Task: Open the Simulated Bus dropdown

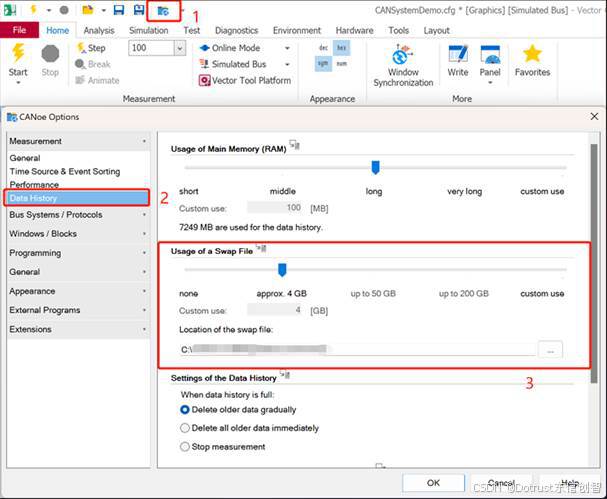Action: click(x=287, y=64)
